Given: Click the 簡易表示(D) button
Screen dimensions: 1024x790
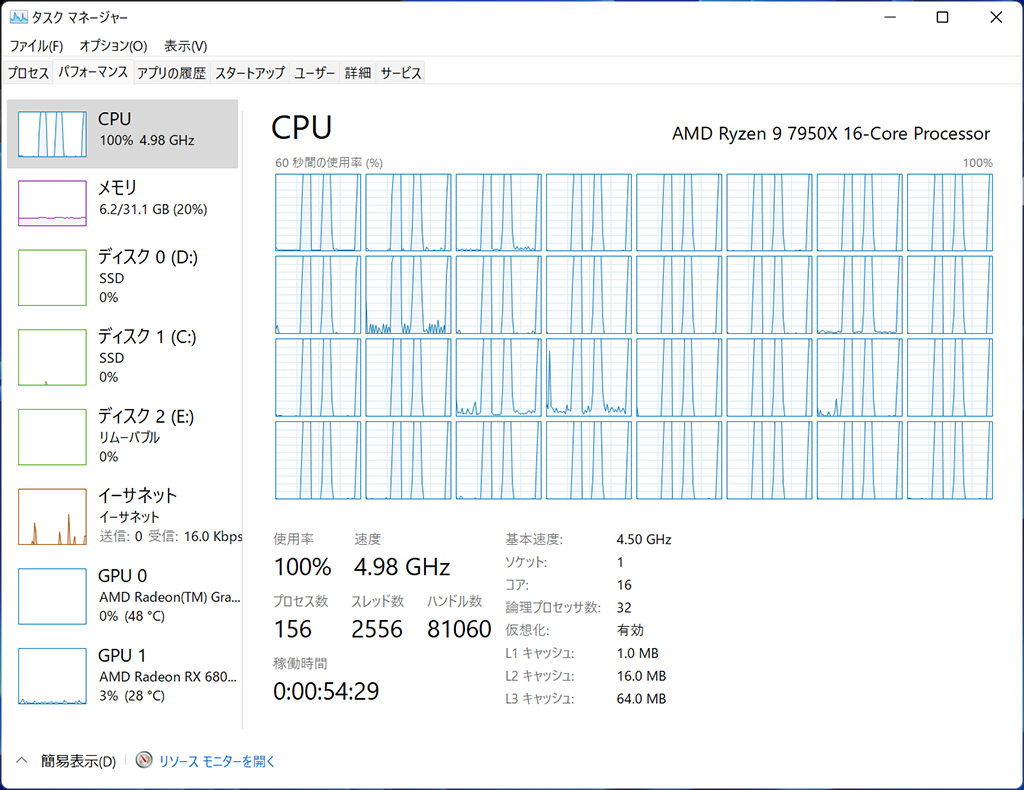Looking at the screenshot, I should click(x=78, y=761).
